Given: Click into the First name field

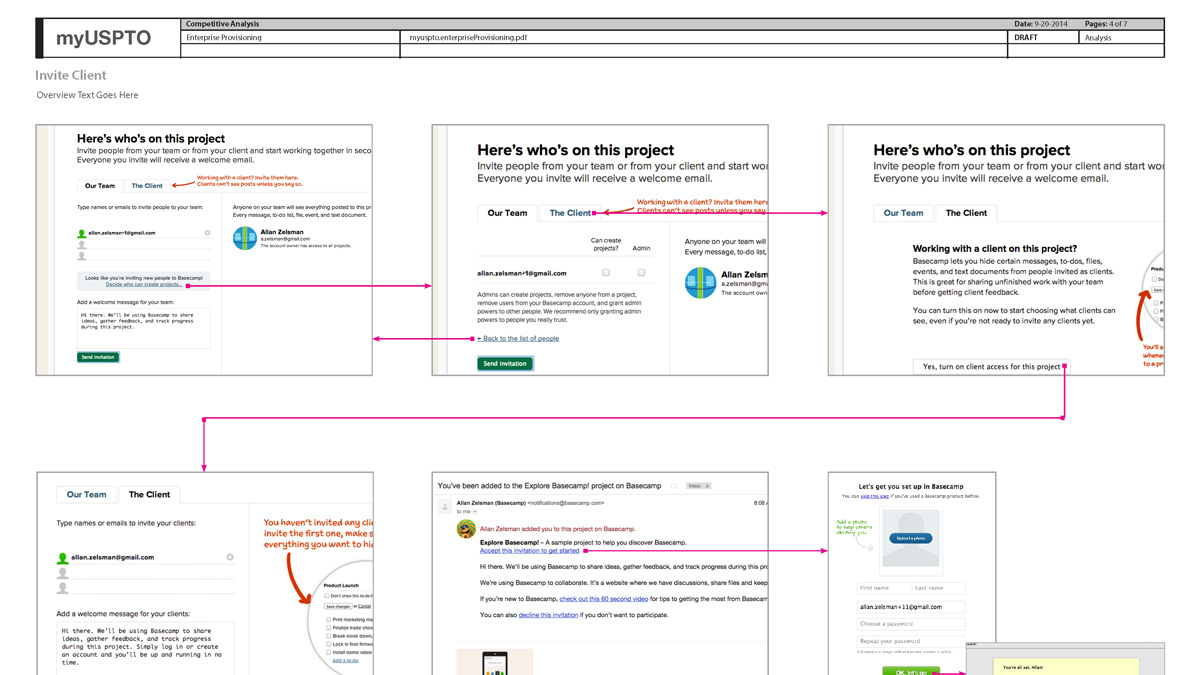Looking at the screenshot, I should [x=883, y=588].
